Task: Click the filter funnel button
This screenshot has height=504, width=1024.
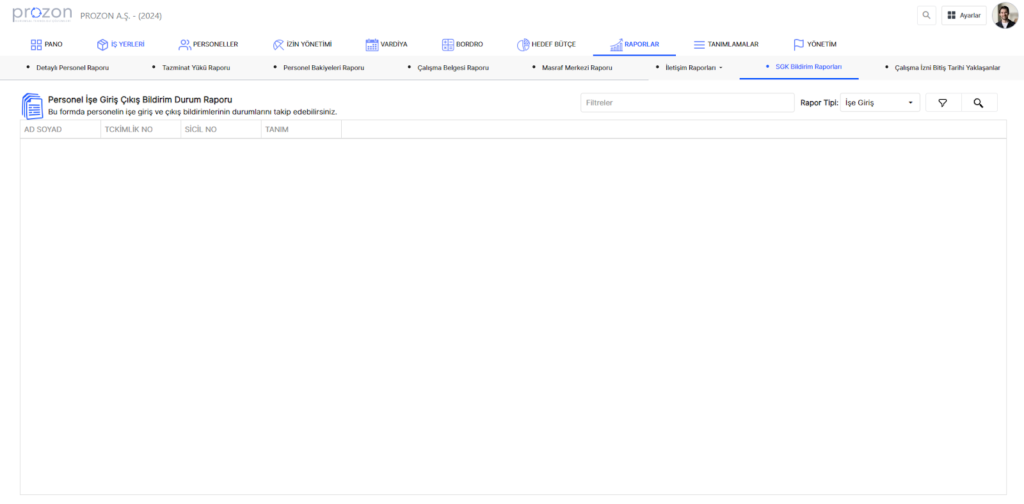Action: coord(943,103)
